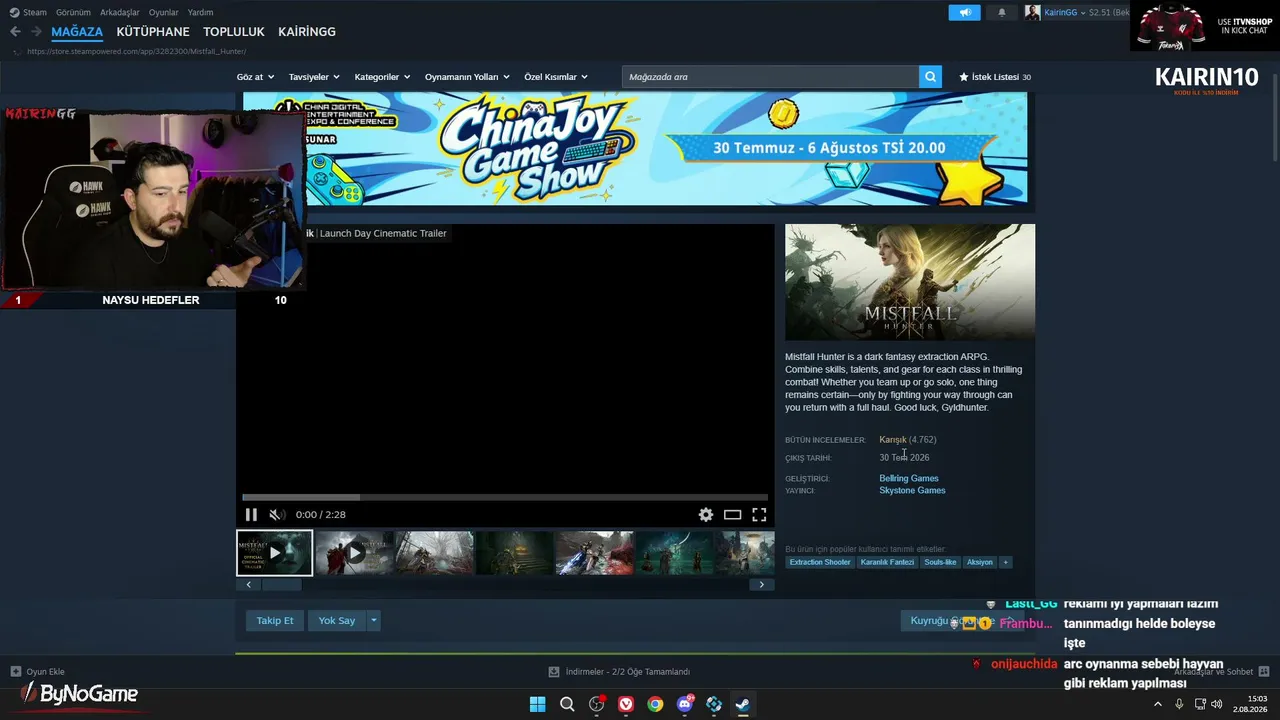This screenshot has width=1280, height=720.
Task: Click the store page URL text
Action: (136, 51)
